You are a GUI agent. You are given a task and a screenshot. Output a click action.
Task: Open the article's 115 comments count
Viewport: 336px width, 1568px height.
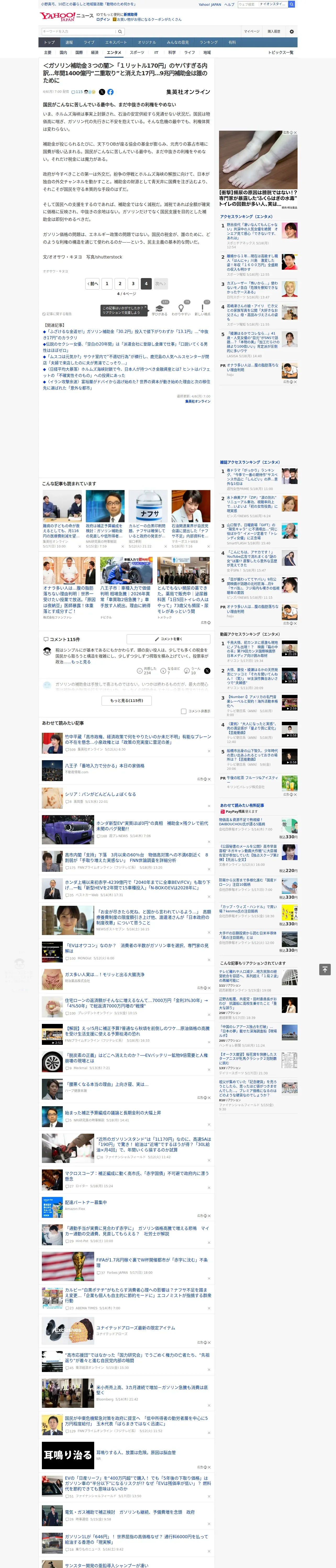(77, 92)
